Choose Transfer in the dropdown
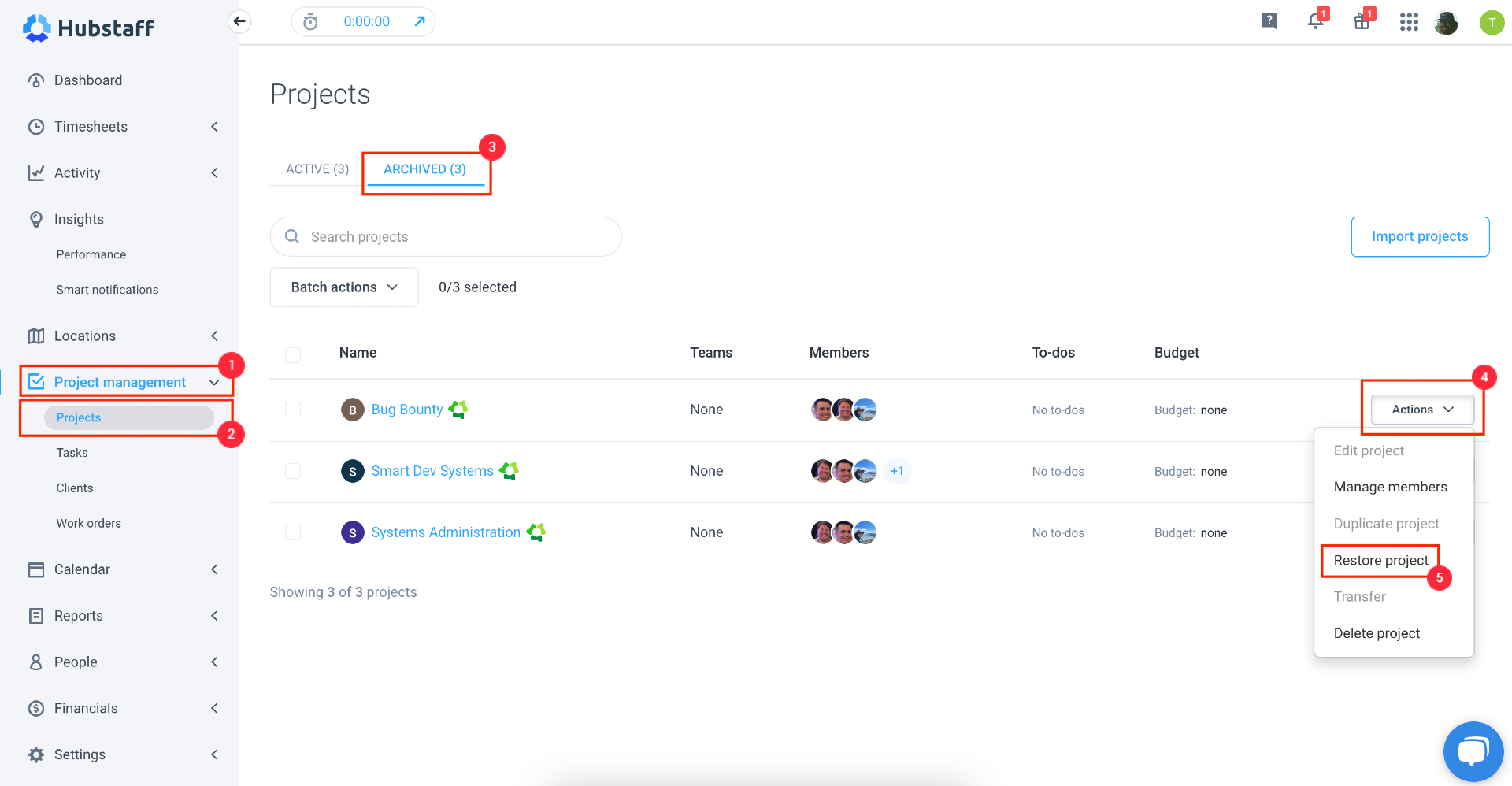 [1359, 597]
